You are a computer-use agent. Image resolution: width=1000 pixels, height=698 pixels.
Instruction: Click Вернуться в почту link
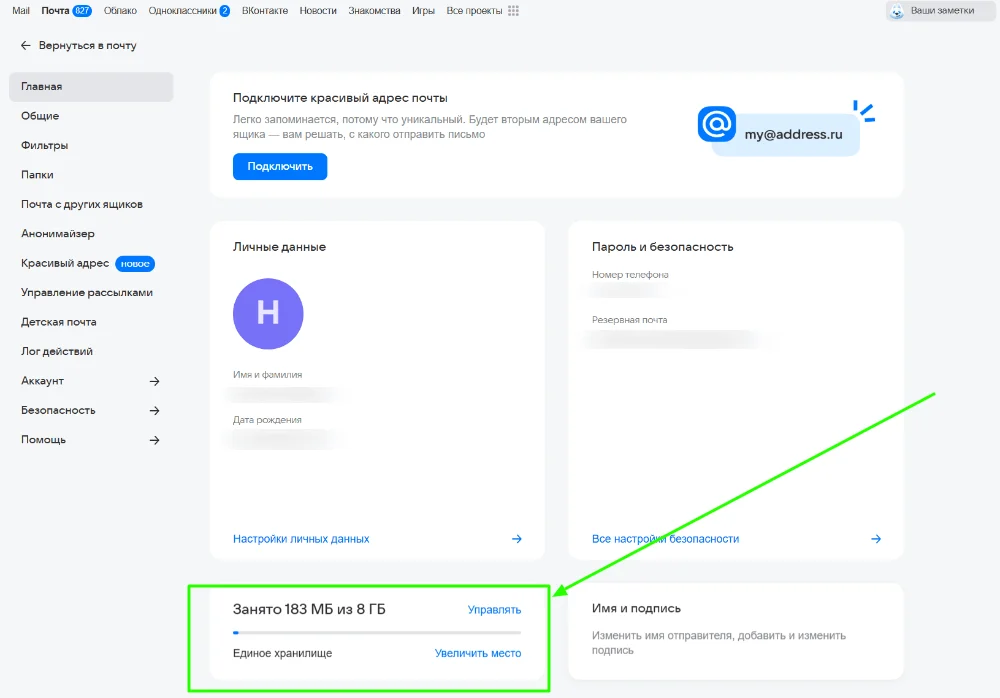tap(87, 45)
